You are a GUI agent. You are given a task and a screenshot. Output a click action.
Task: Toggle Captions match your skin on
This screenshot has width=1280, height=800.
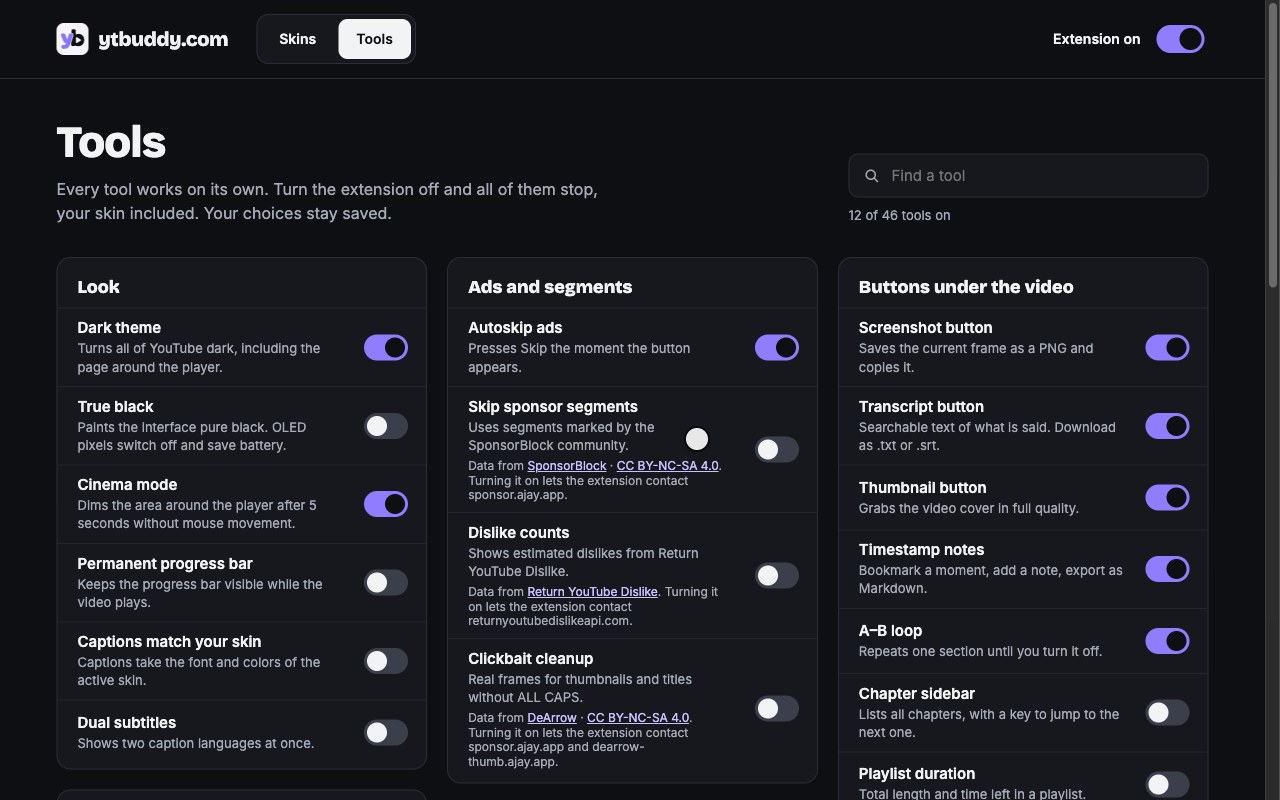[x=386, y=661]
